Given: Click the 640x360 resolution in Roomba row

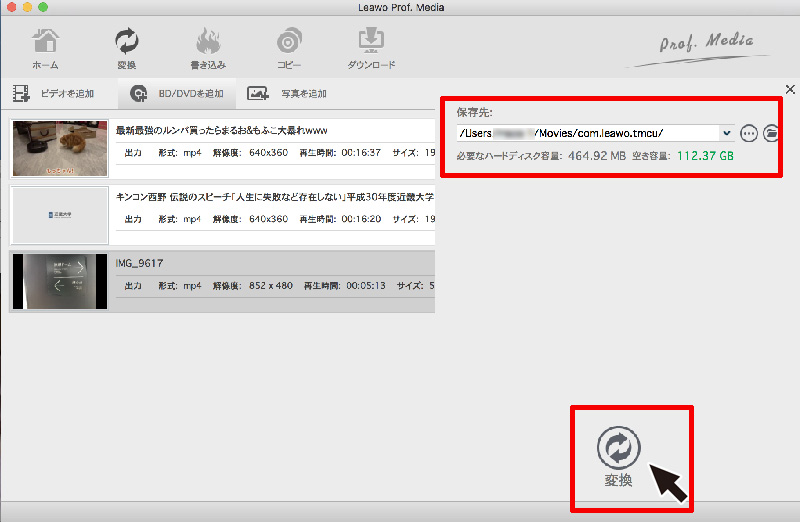Looking at the screenshot, I should (x=268, y=153).
